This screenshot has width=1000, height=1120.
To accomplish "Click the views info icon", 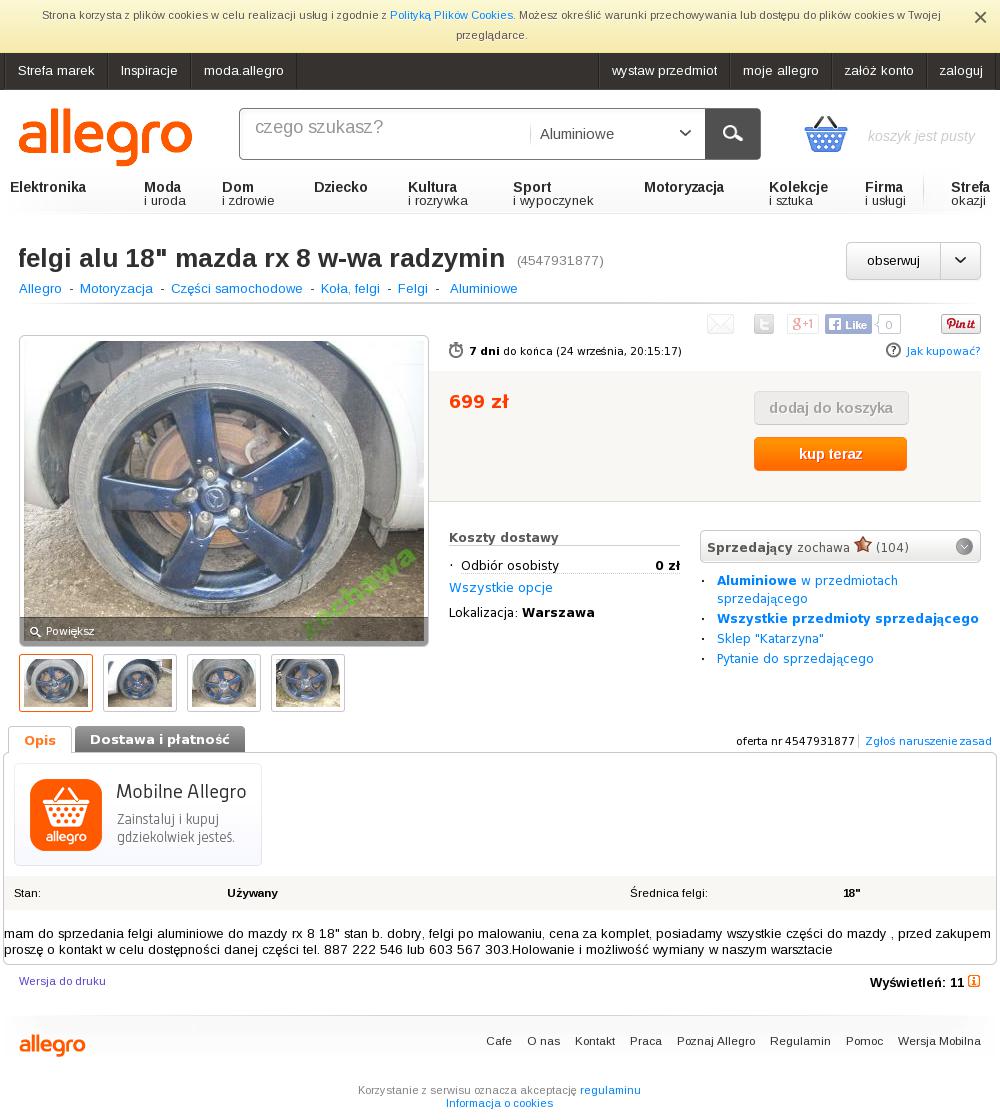I will (x=974, y=981).
